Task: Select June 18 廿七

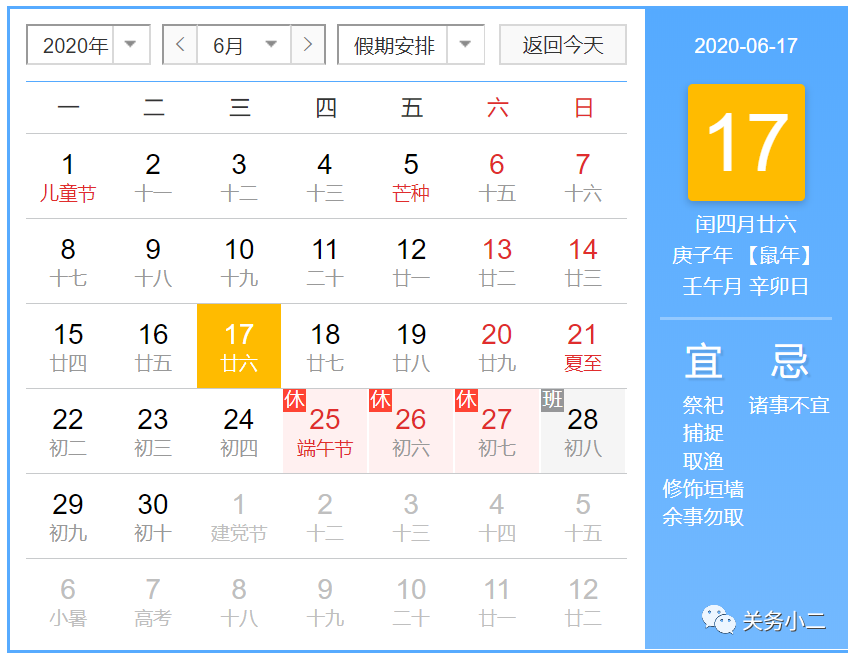Action: [325, 346]
